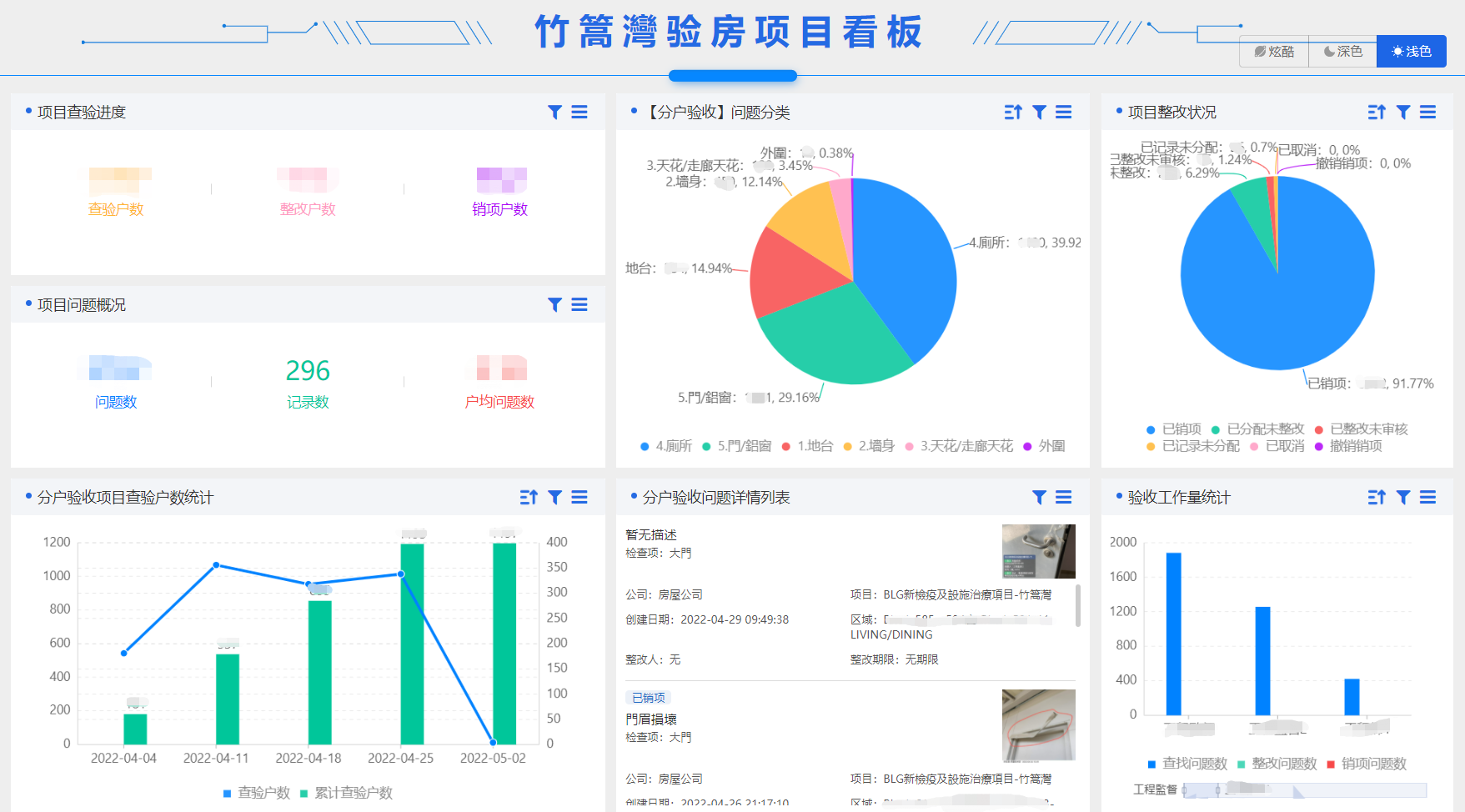The height and width of the screenshot is (812, 1465).
Task: Toggle 累计查验户数 series legend
Action: point(346,793)
